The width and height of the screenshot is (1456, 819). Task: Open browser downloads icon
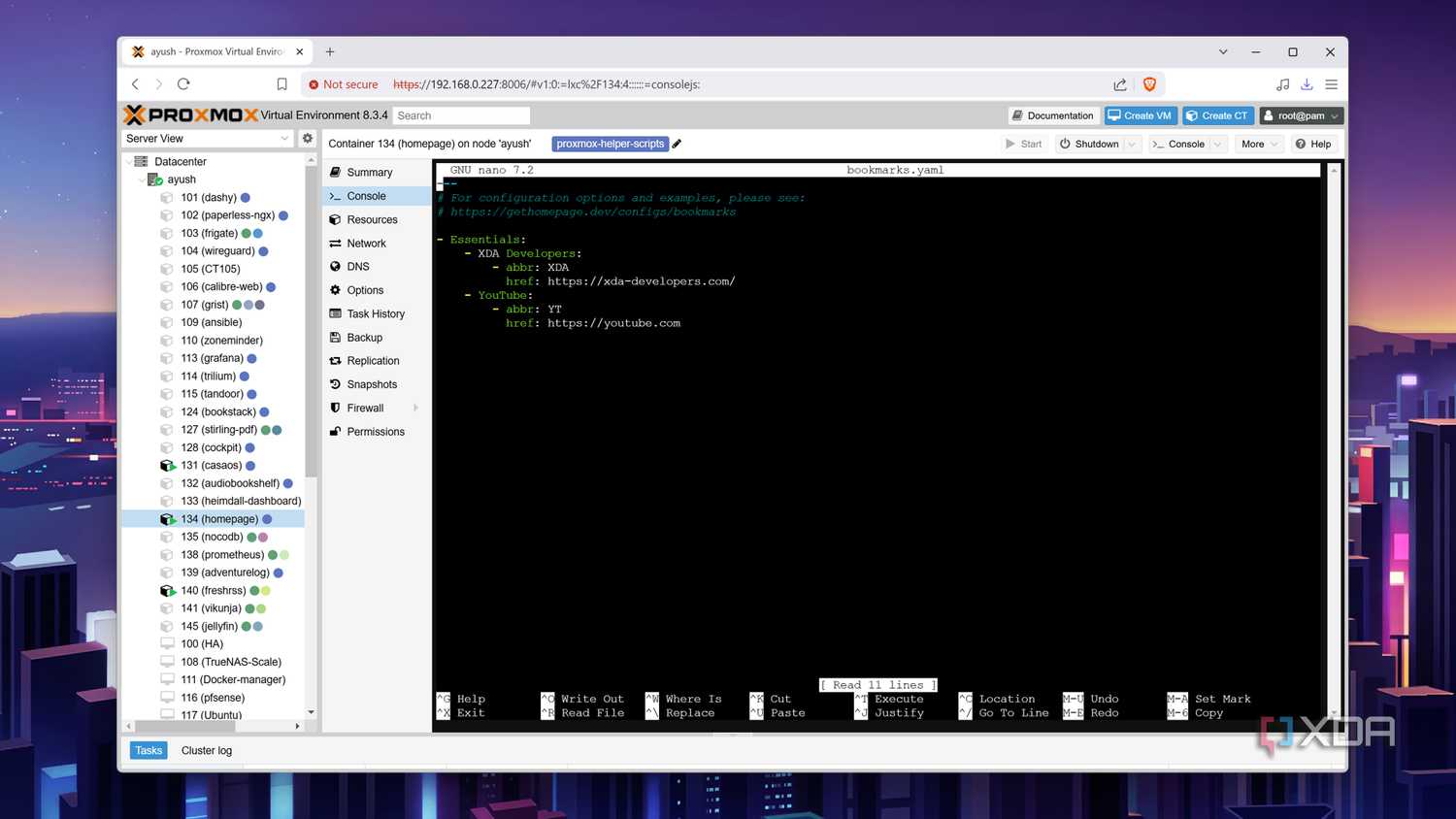pyautogui.click(x=1307, y=84)
